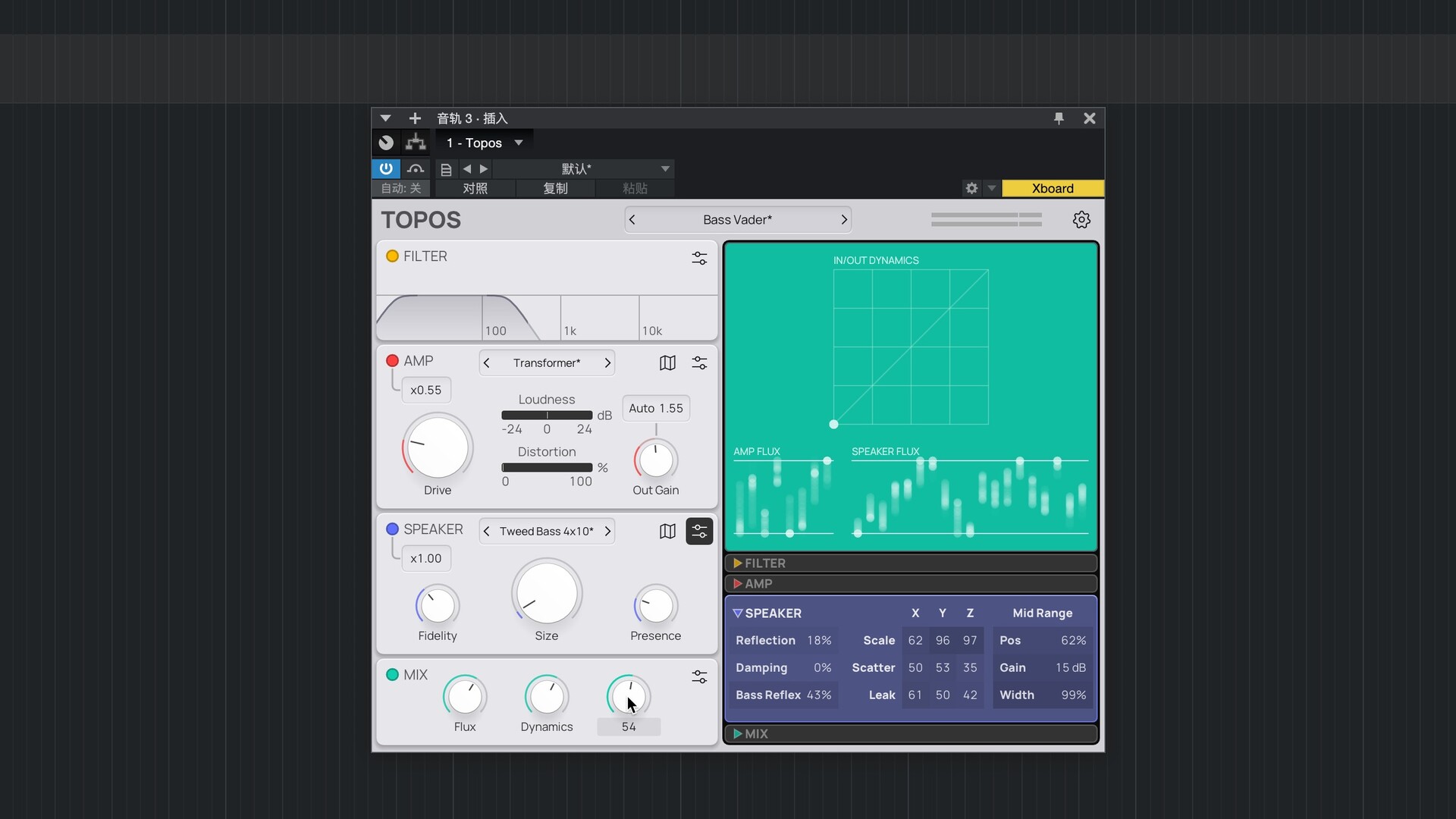Open the SPEAKER map browser icon
The height and width of the screenshot is (819, 1456).
tap(667, 532)
